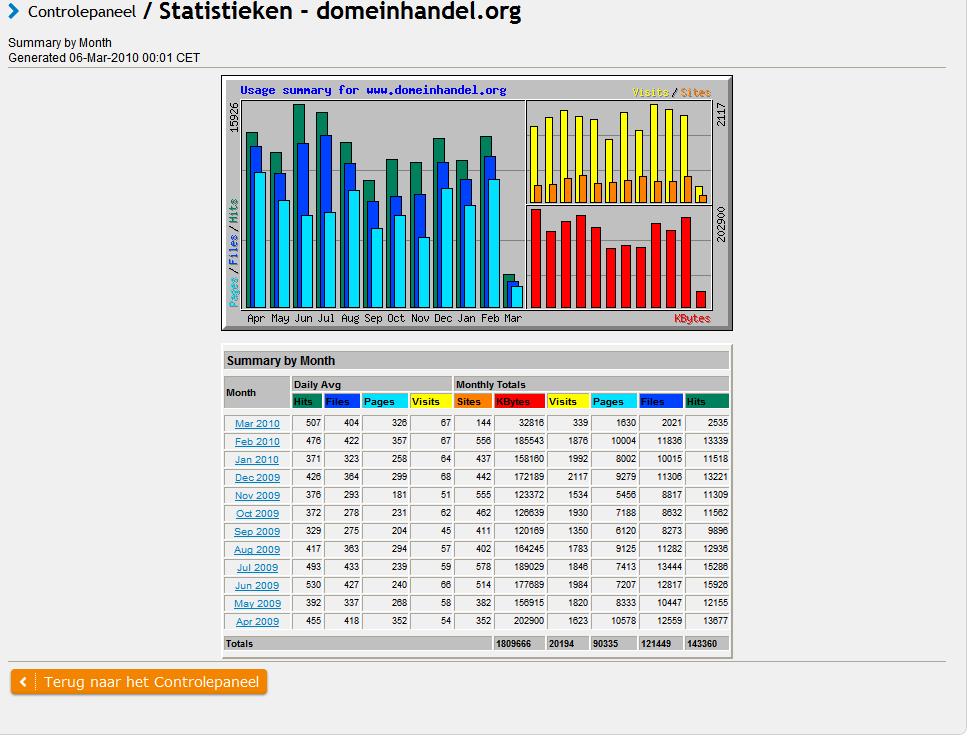
Task: Click Terug naar het Controlepaneel button
Action: [x=139, y=682]
